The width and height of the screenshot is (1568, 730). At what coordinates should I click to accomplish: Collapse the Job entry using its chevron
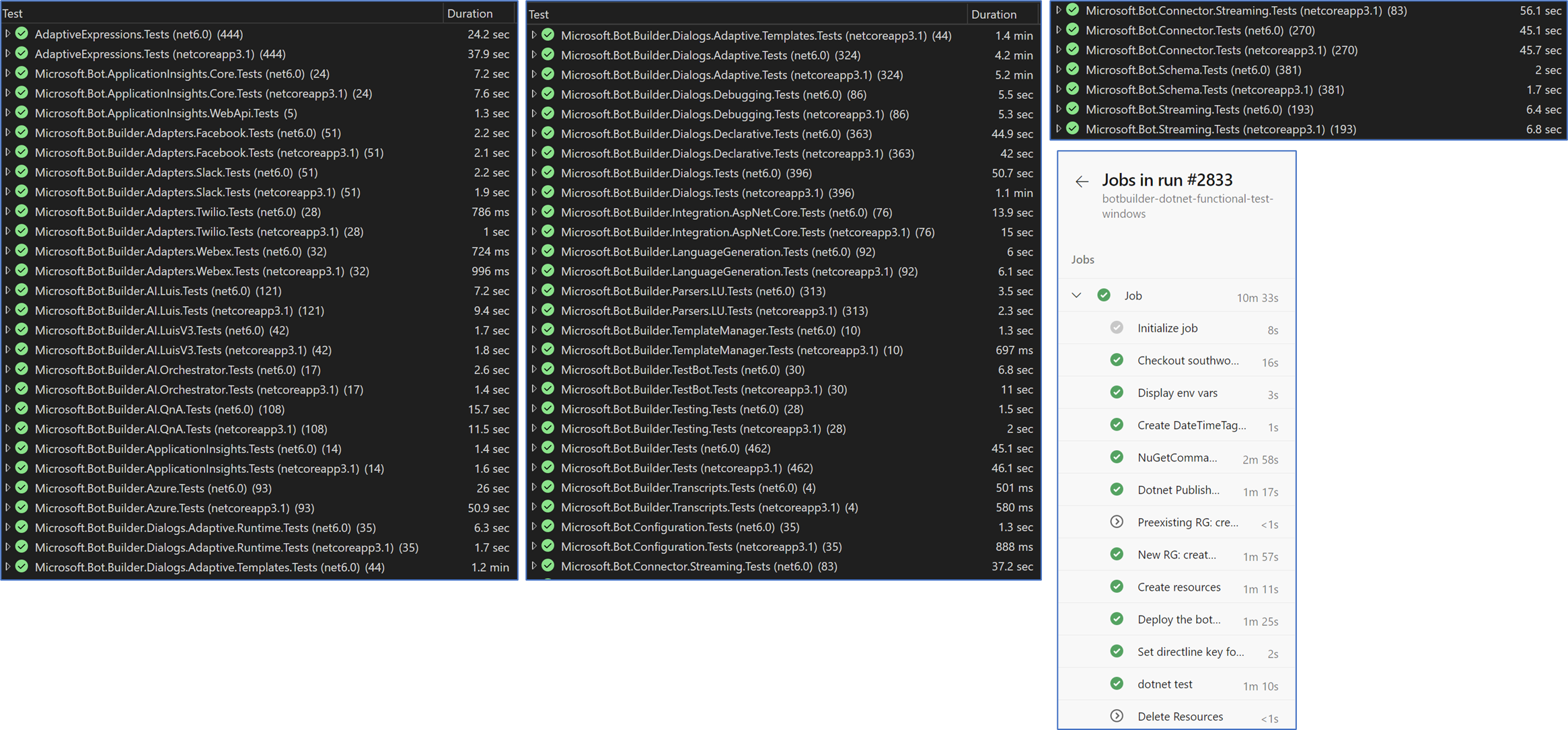[x=1076, y=295]
